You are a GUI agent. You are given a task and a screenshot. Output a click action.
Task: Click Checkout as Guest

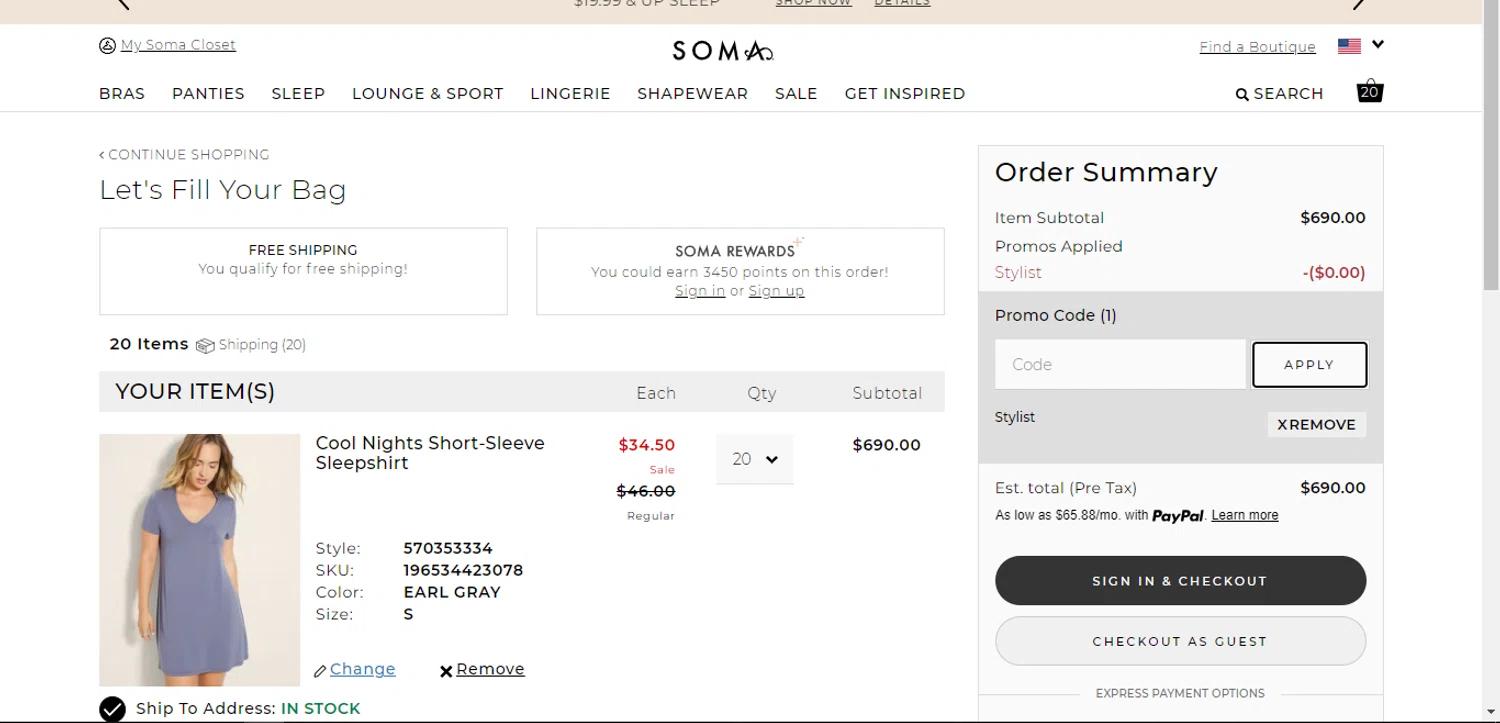[x=1180, y=641]
